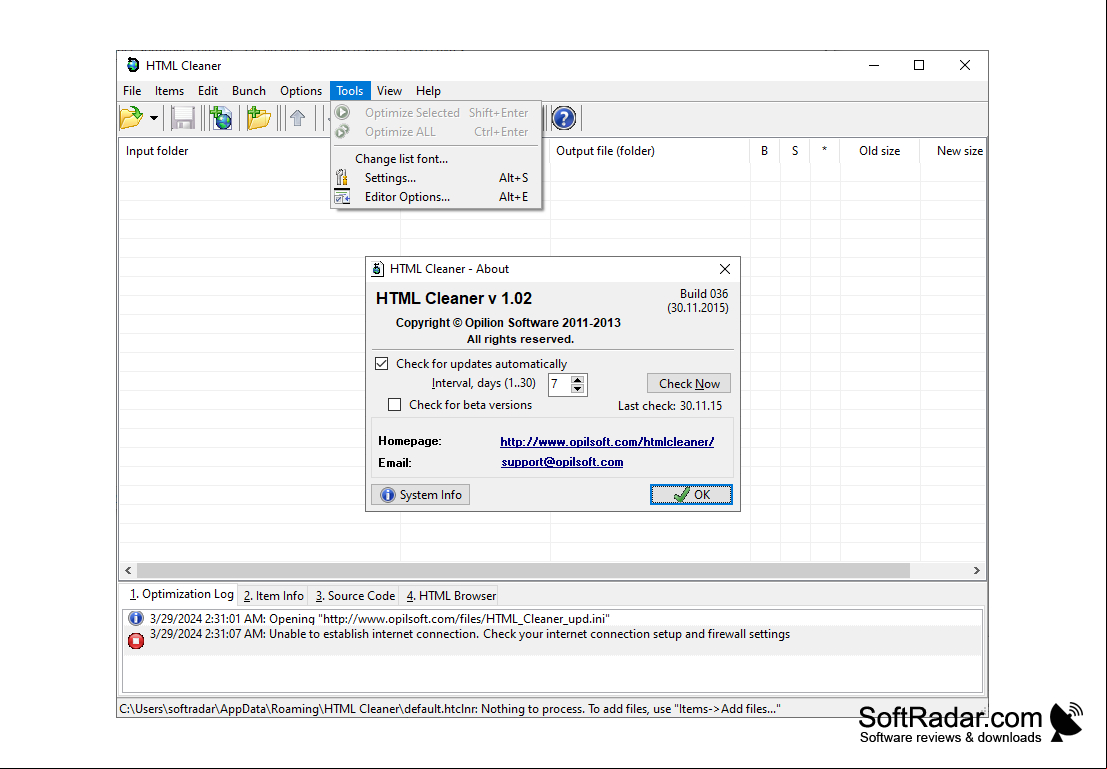This screenshot has width=1107, height=769.
Task: Increase the interval days with up arrow
Action: click(x=578, y=380)
